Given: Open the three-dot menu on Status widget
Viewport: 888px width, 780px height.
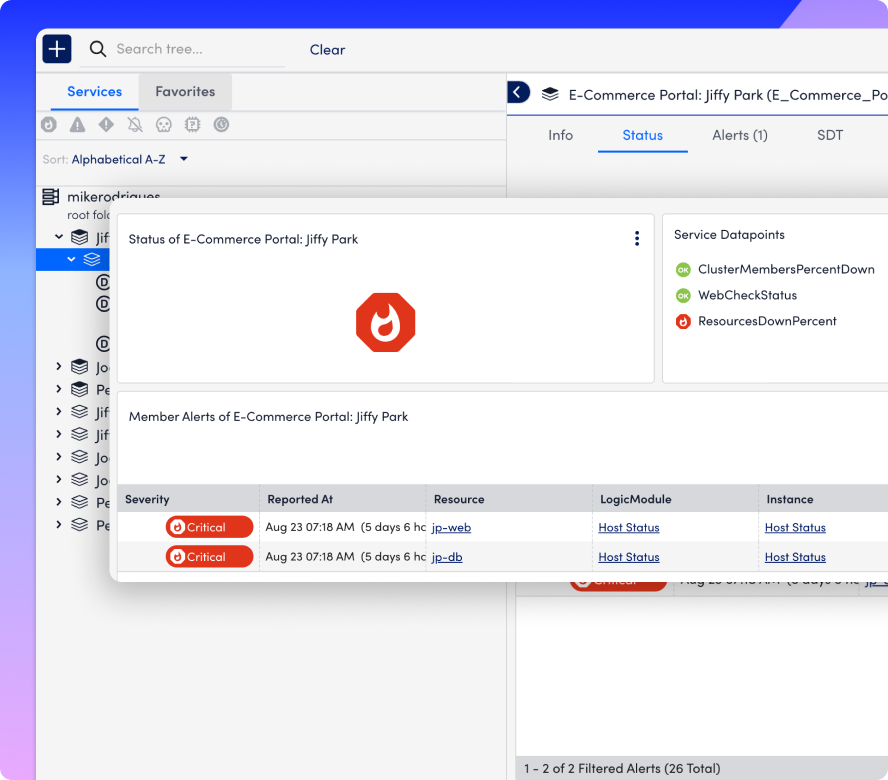Looking at the screenshot, I should tap(637, 238).
